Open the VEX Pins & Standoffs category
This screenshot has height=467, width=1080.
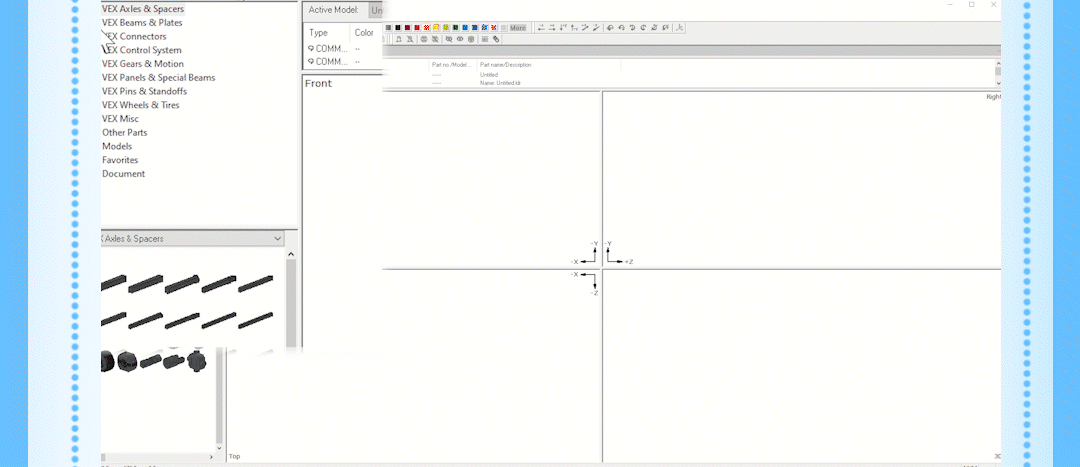coord(144,92)
